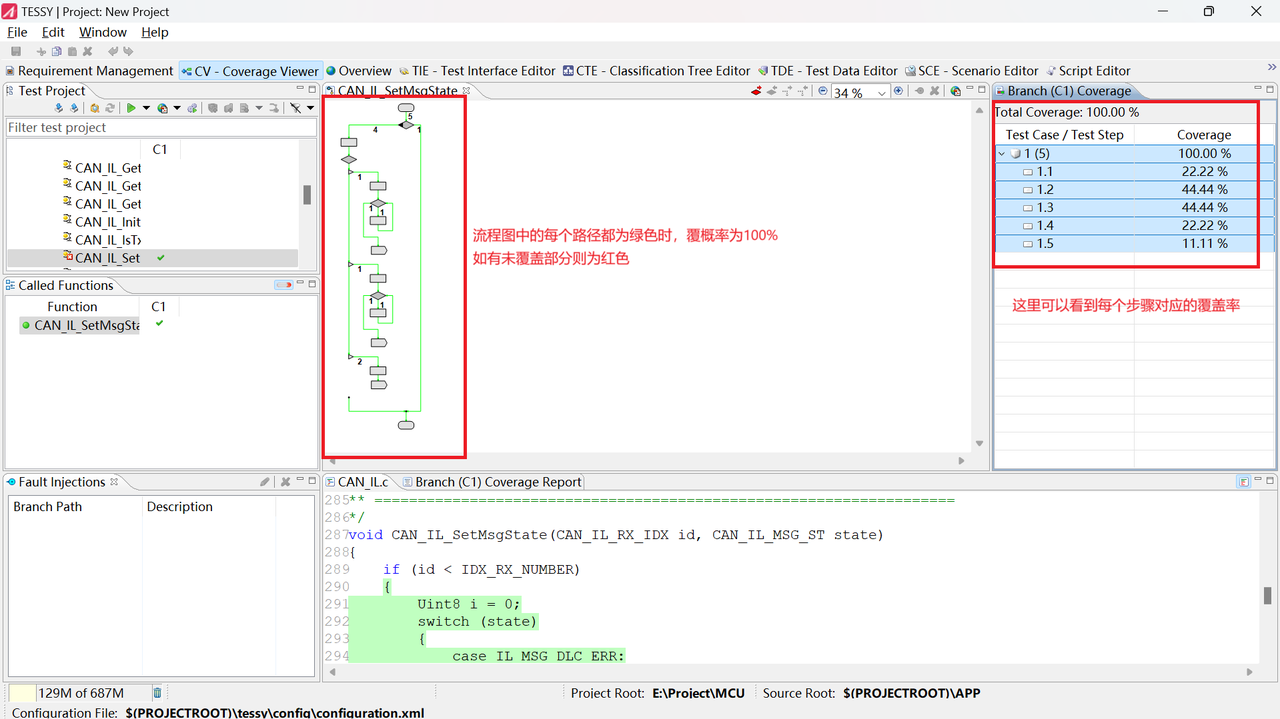Click the zoom in plus icon
This screenshot has width=1280, height=719.
click(x=898, y=90)
